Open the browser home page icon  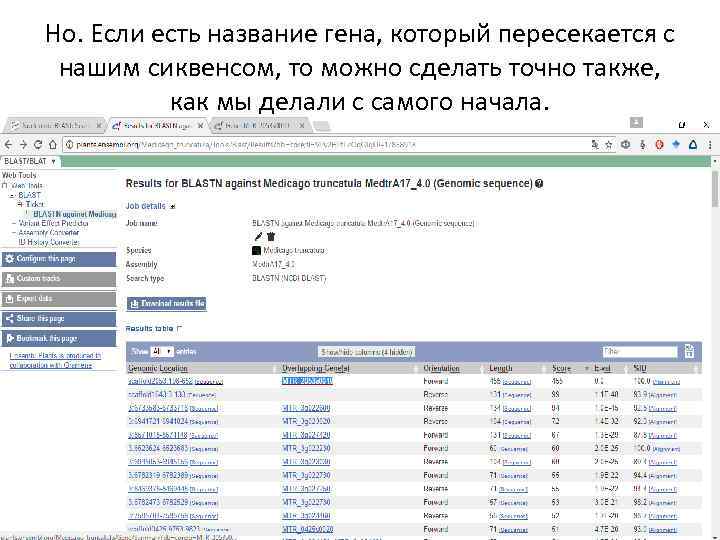(x=53, y=145)
